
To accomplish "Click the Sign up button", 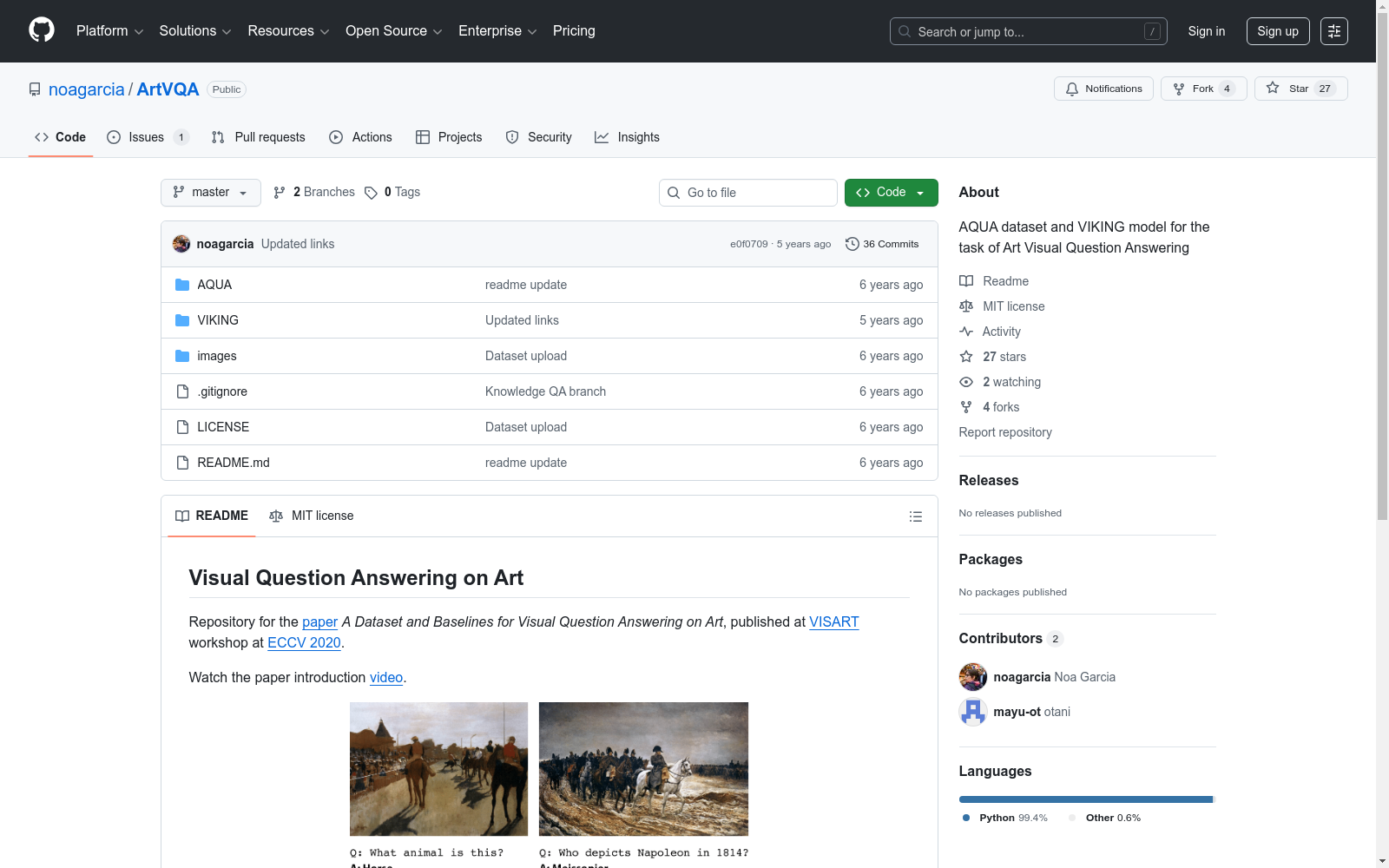I will pyautogui.click(x=1278, y=31).
